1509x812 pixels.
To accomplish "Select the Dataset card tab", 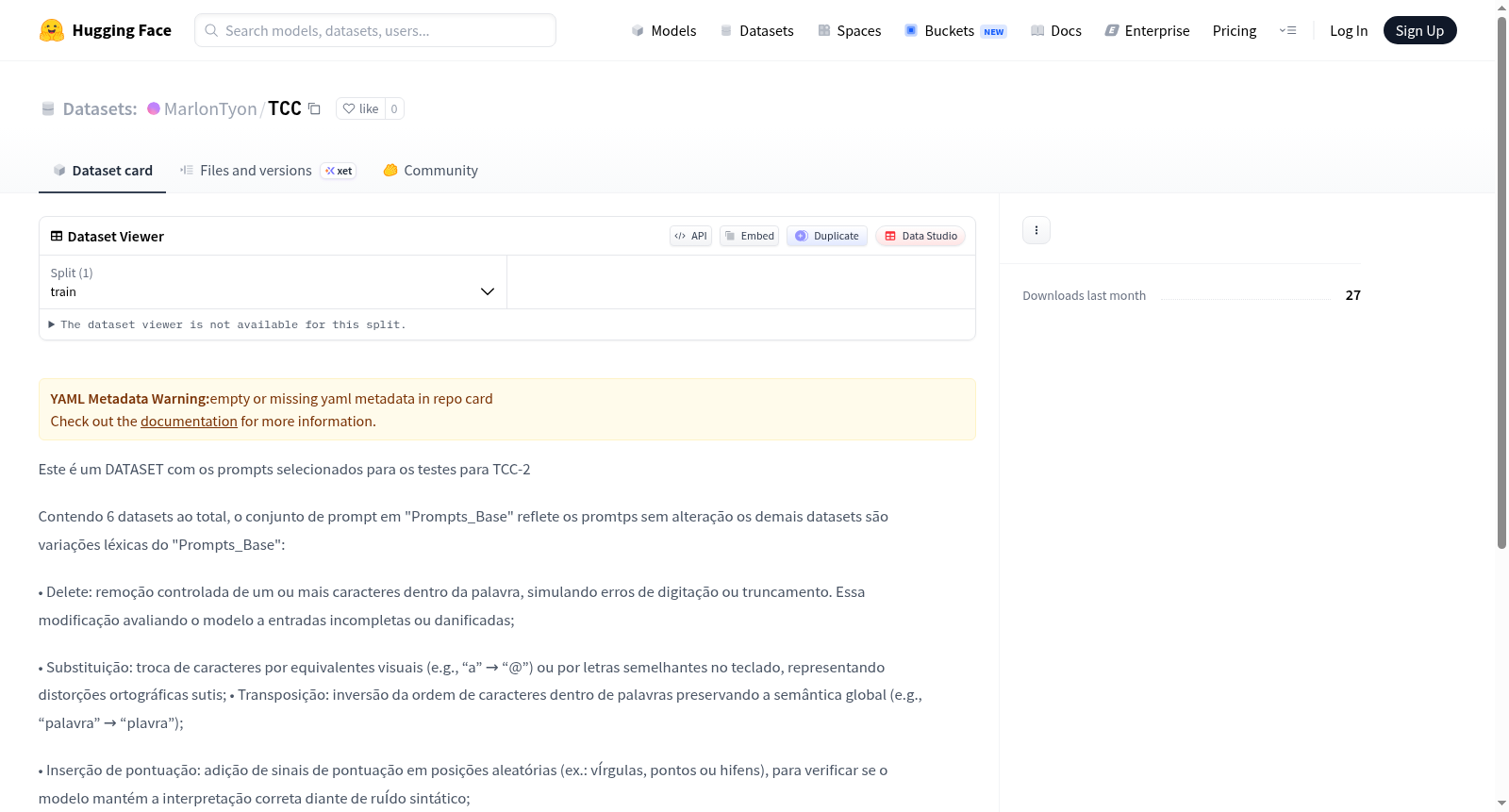I will 102,171.
